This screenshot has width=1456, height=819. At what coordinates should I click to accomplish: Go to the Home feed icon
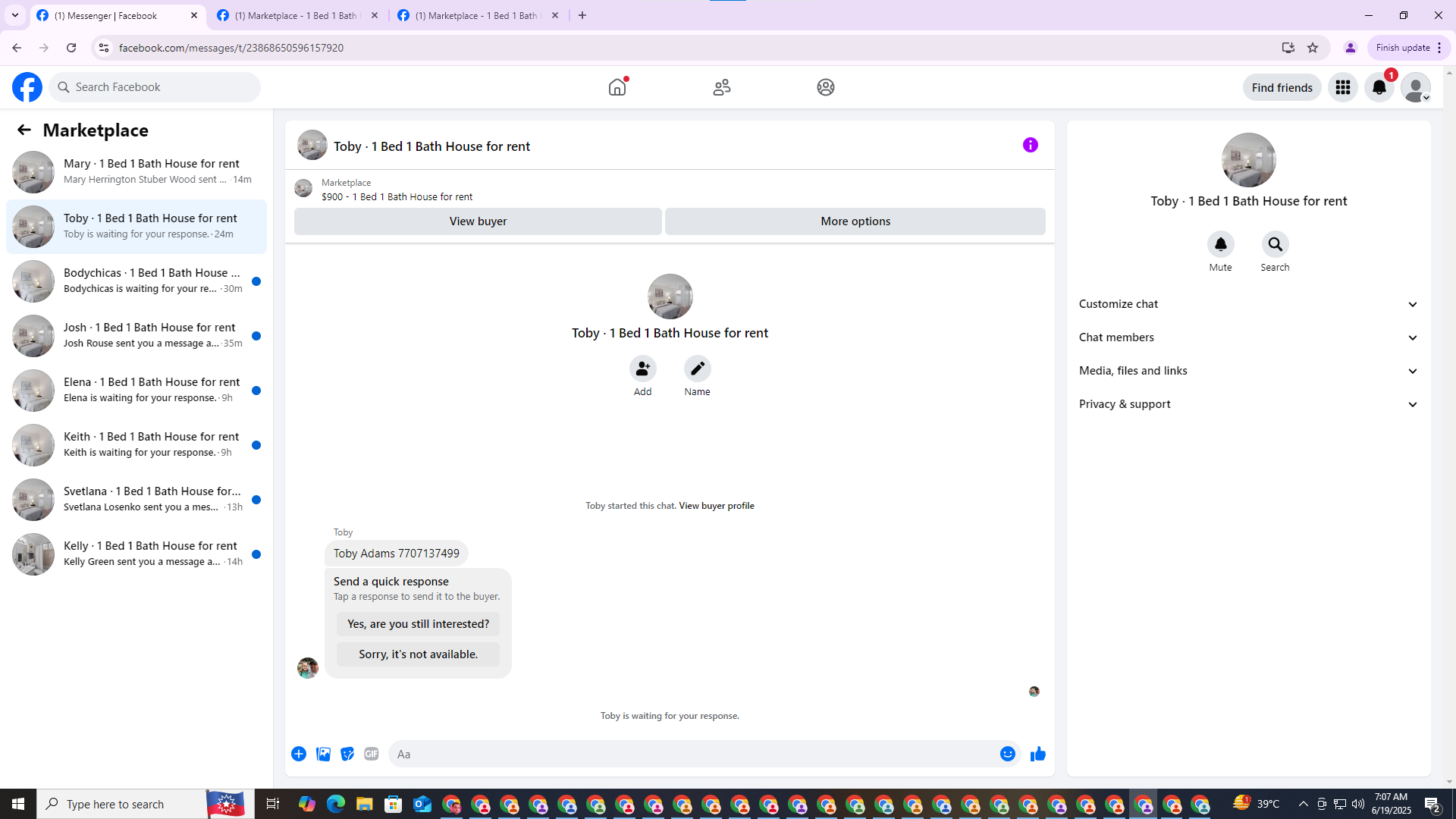(x=617, y=87)
